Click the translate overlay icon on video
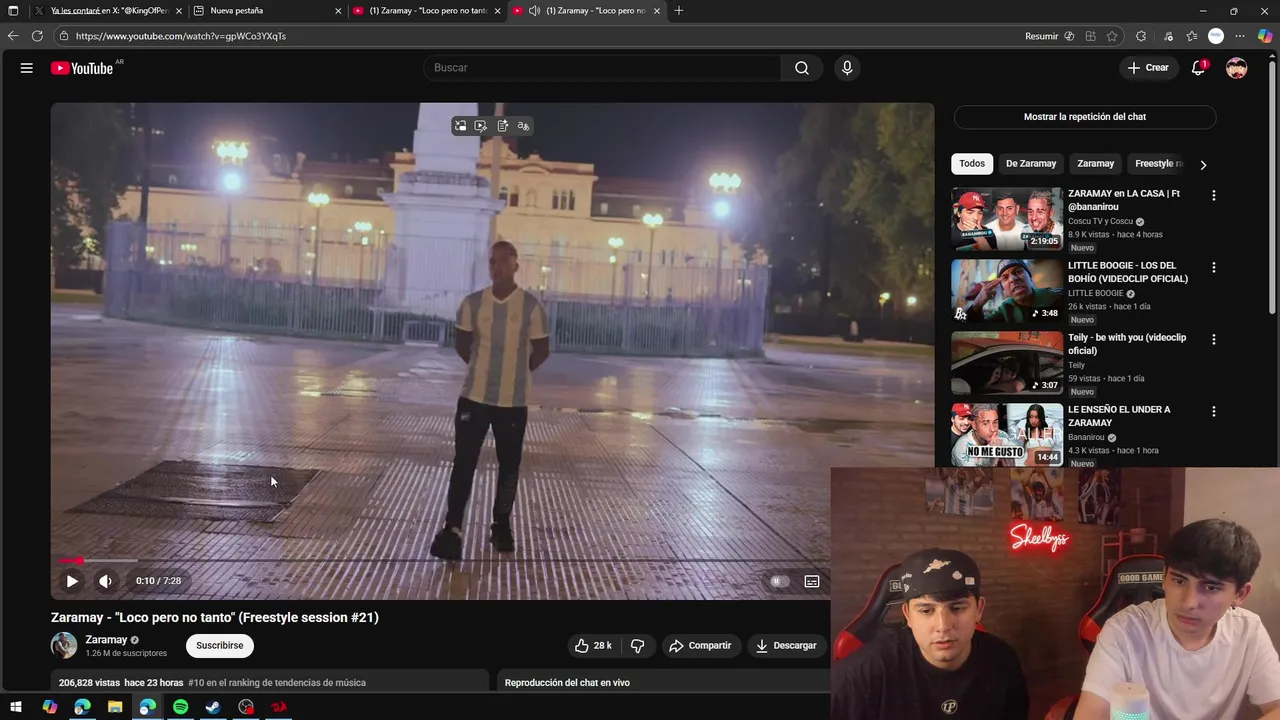This screenshot has height=720, width=1280. pos(523,126)
